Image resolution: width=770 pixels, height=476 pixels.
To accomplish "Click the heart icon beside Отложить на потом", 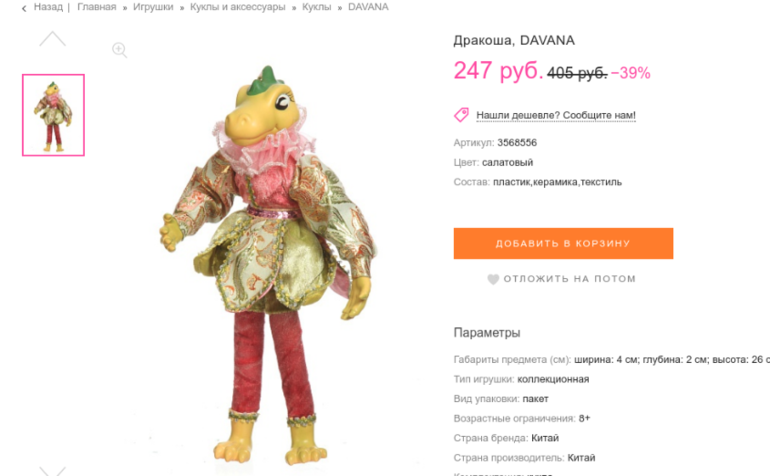I will (493, 279).
